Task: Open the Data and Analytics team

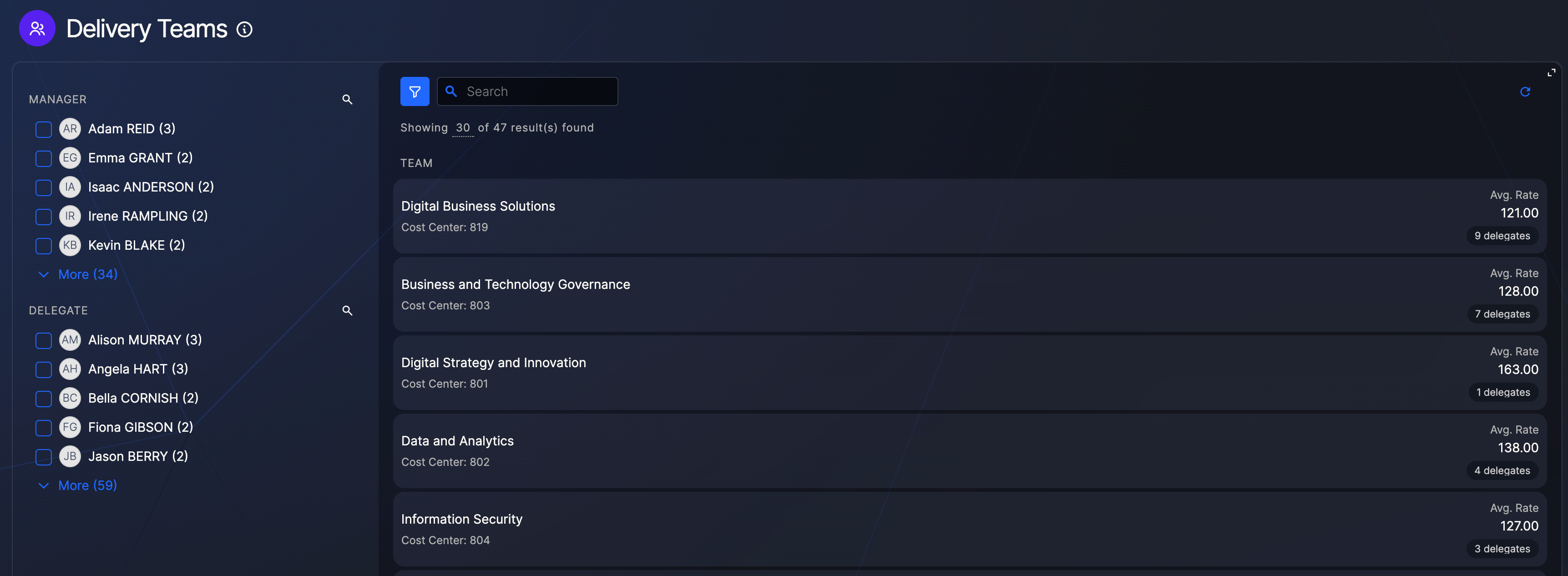Action: pos(457,441)
